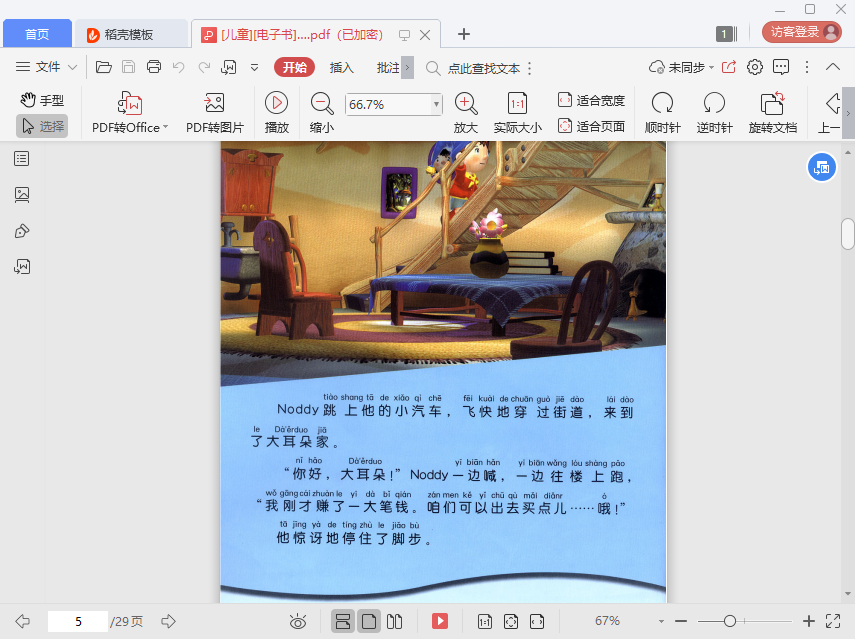Open the 插入 ribbon tab
Screen dimensions: 855x639
point(341,67)
